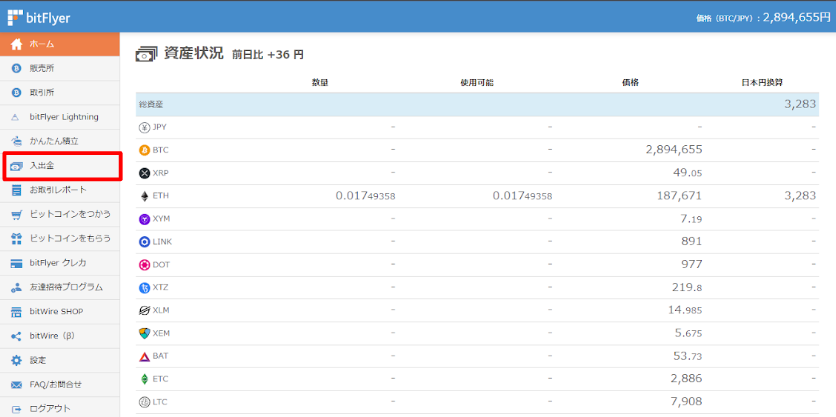Click the 使用可能 column header
This screenshot has height=417, width=836.
477,83
